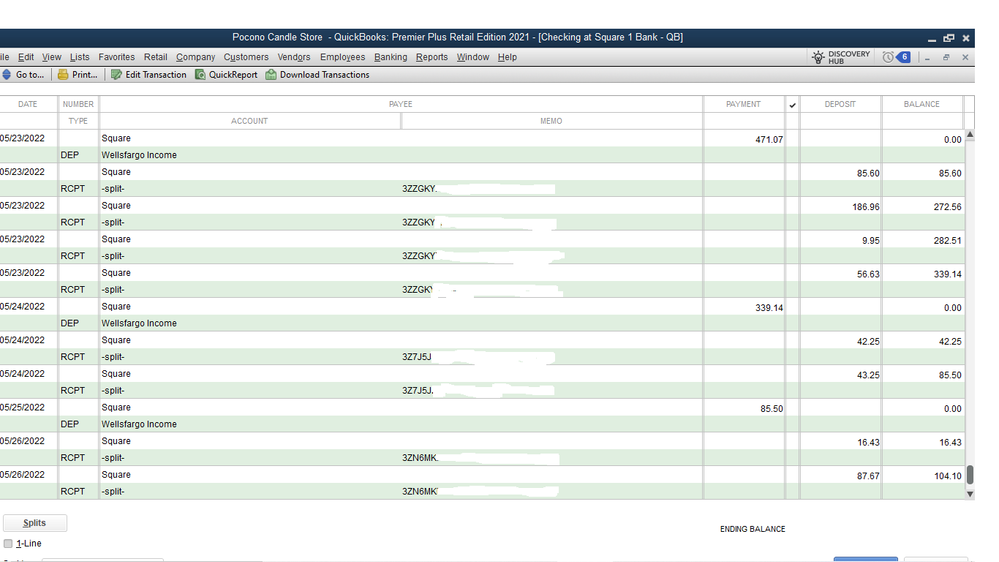Viewport: 999px width, 562px height.
Task: Click the Splits button
Action: (x=34, y=523)
